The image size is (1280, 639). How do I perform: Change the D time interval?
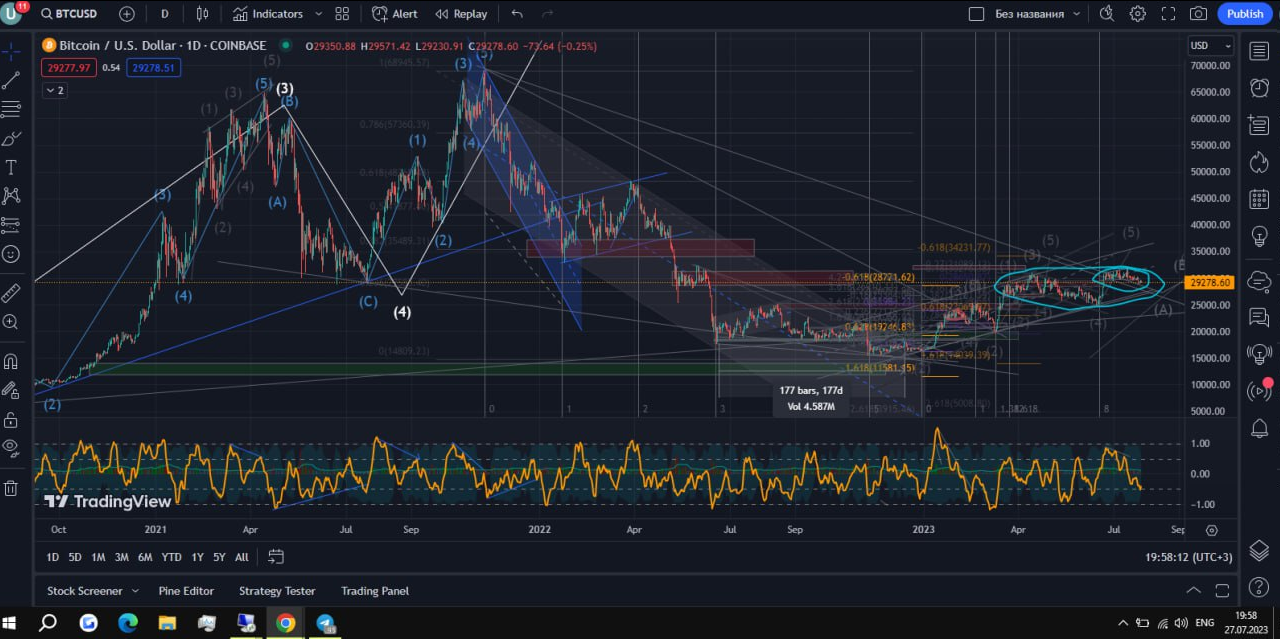164,14
